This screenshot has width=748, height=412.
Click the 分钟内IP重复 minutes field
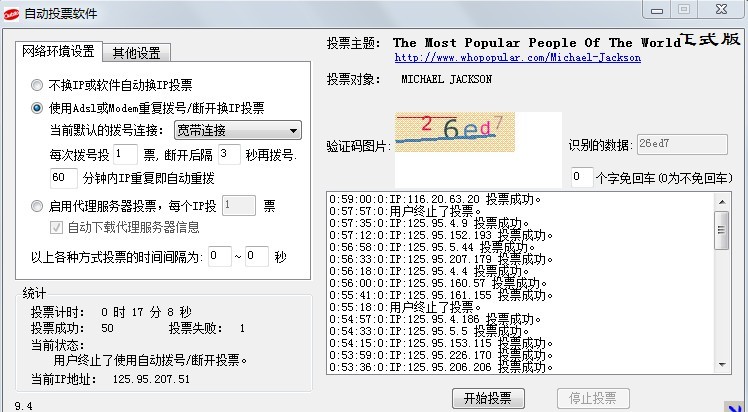(63, 178)
